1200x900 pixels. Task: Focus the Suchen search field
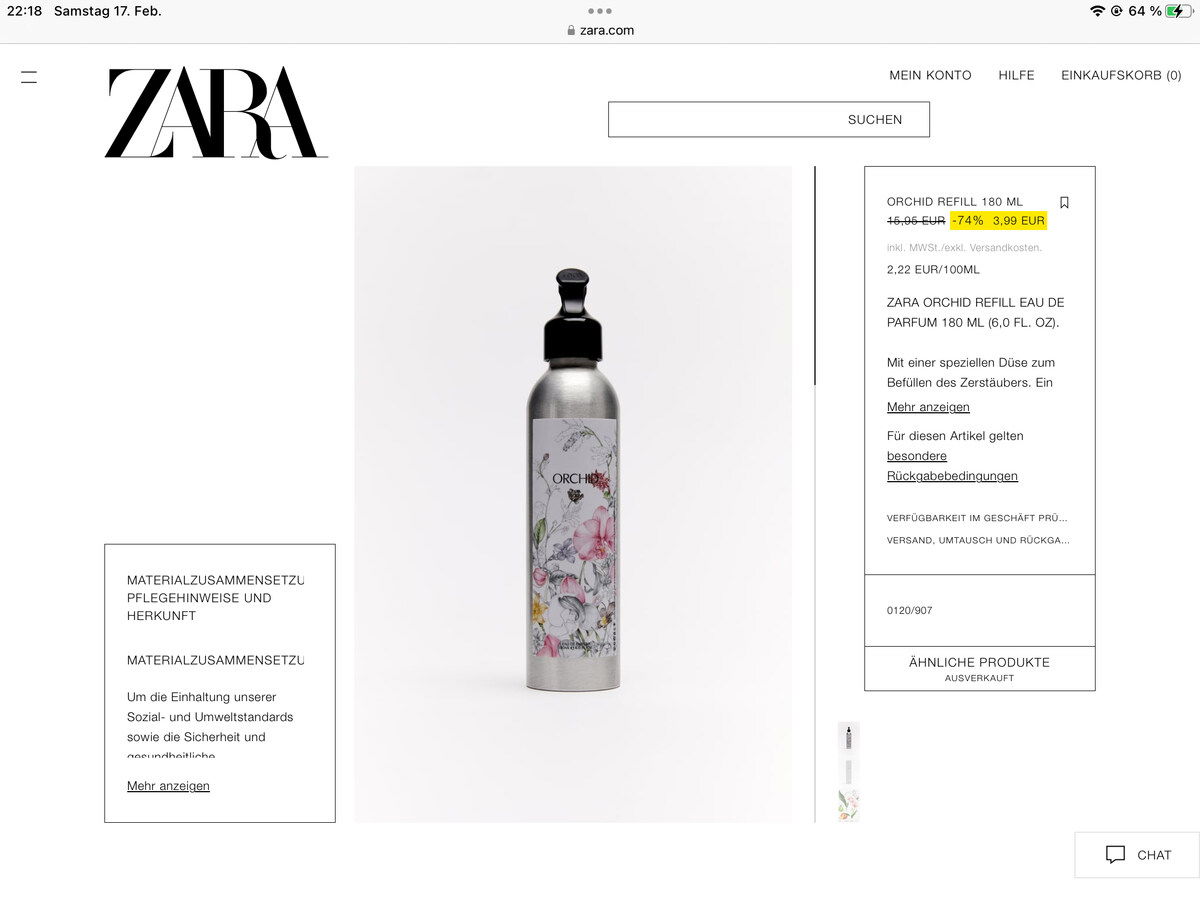click(768, 119)
